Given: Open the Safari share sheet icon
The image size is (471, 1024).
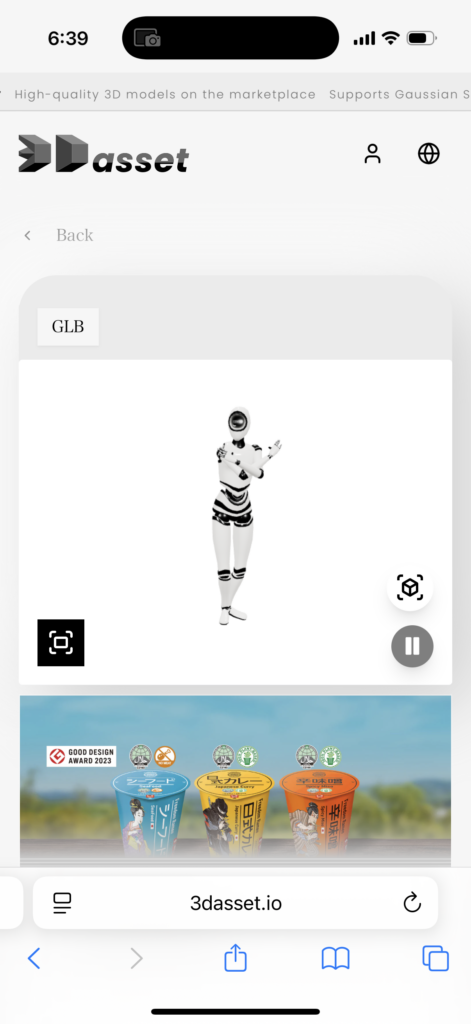Looking at the screenshot, I should click(235, 957).
